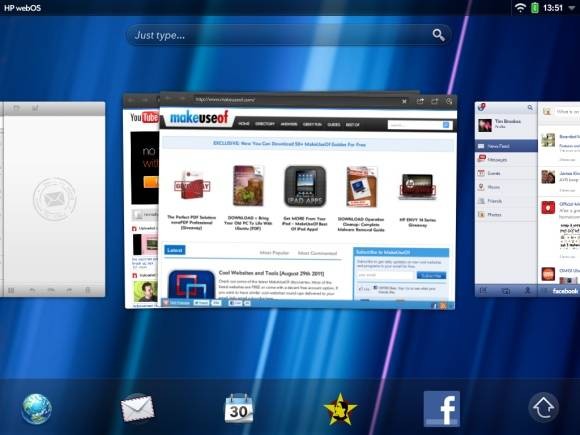
Task: Select News Feed in Facebook sidebar
Action: point(506,146)
